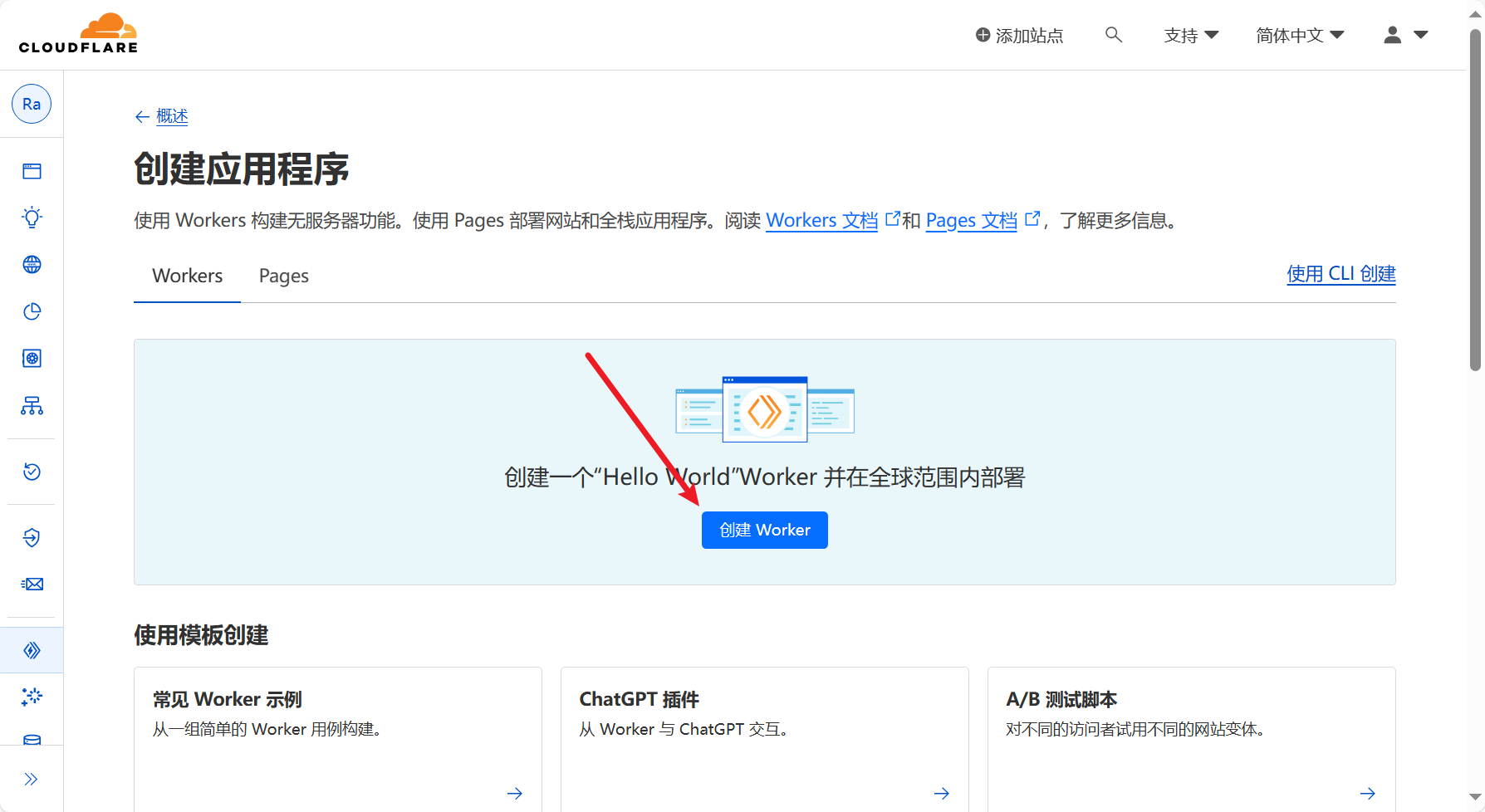Image resolution: width=1485 pixels, height=812 pixels.
Task: Open the 支持 dropdown menu
Action: 1191,35
